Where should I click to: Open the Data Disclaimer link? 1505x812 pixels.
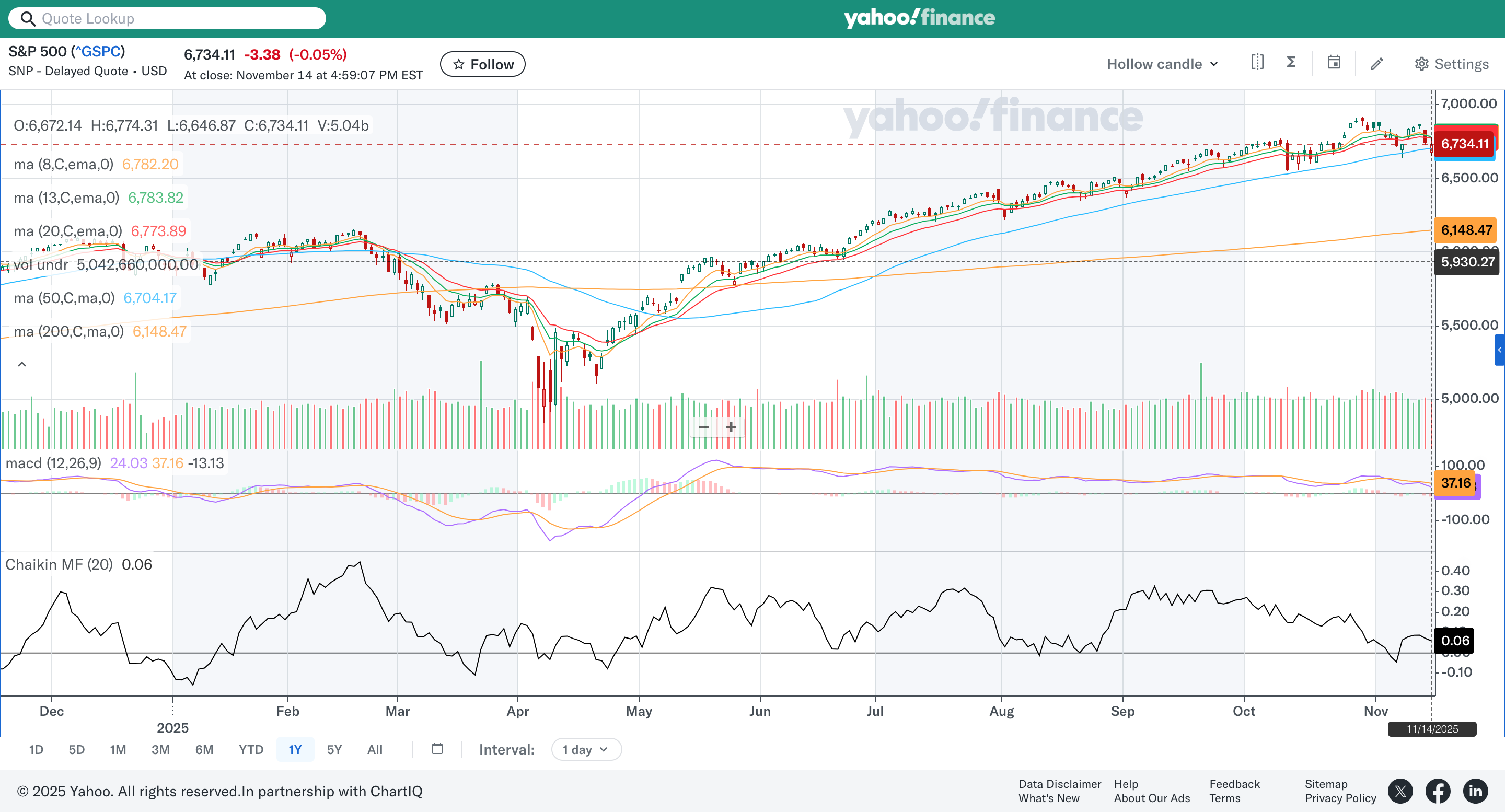pos(1059,784)
